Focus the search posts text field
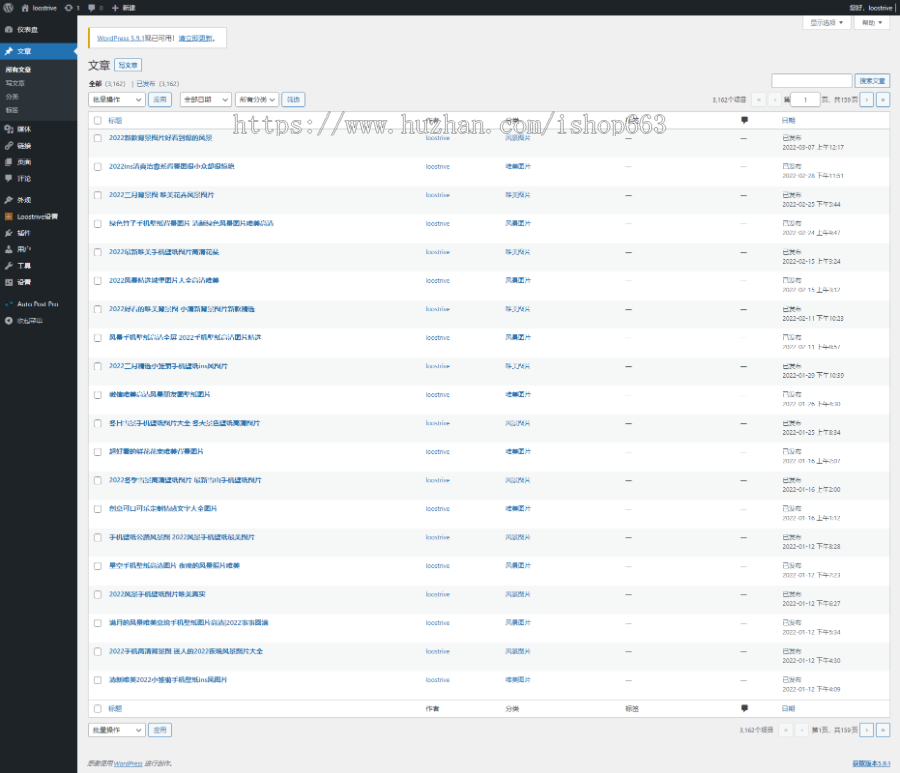The height and width of the screenshot is (773, 900). [x=812, y=81]
